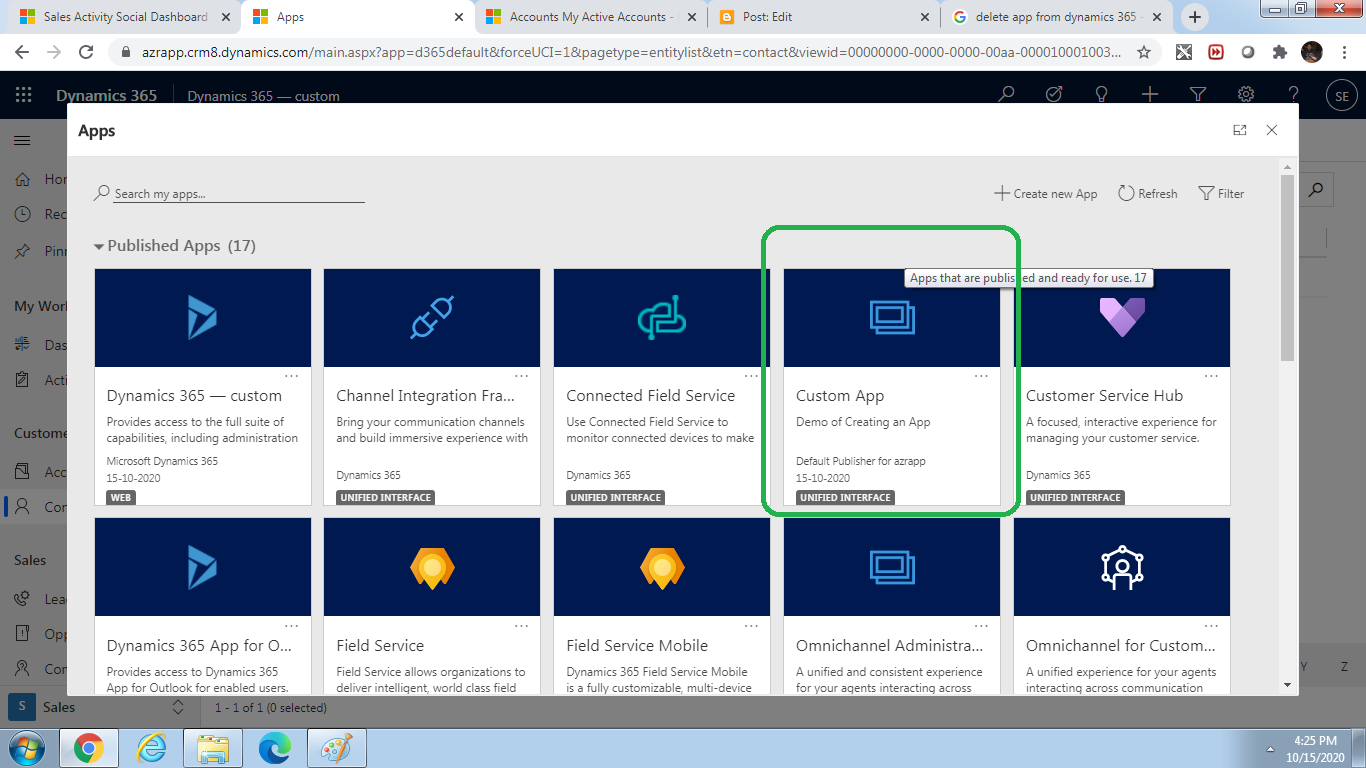
Task: Open more options for Dynamics 365 — custom
Action: pos(292,376)
